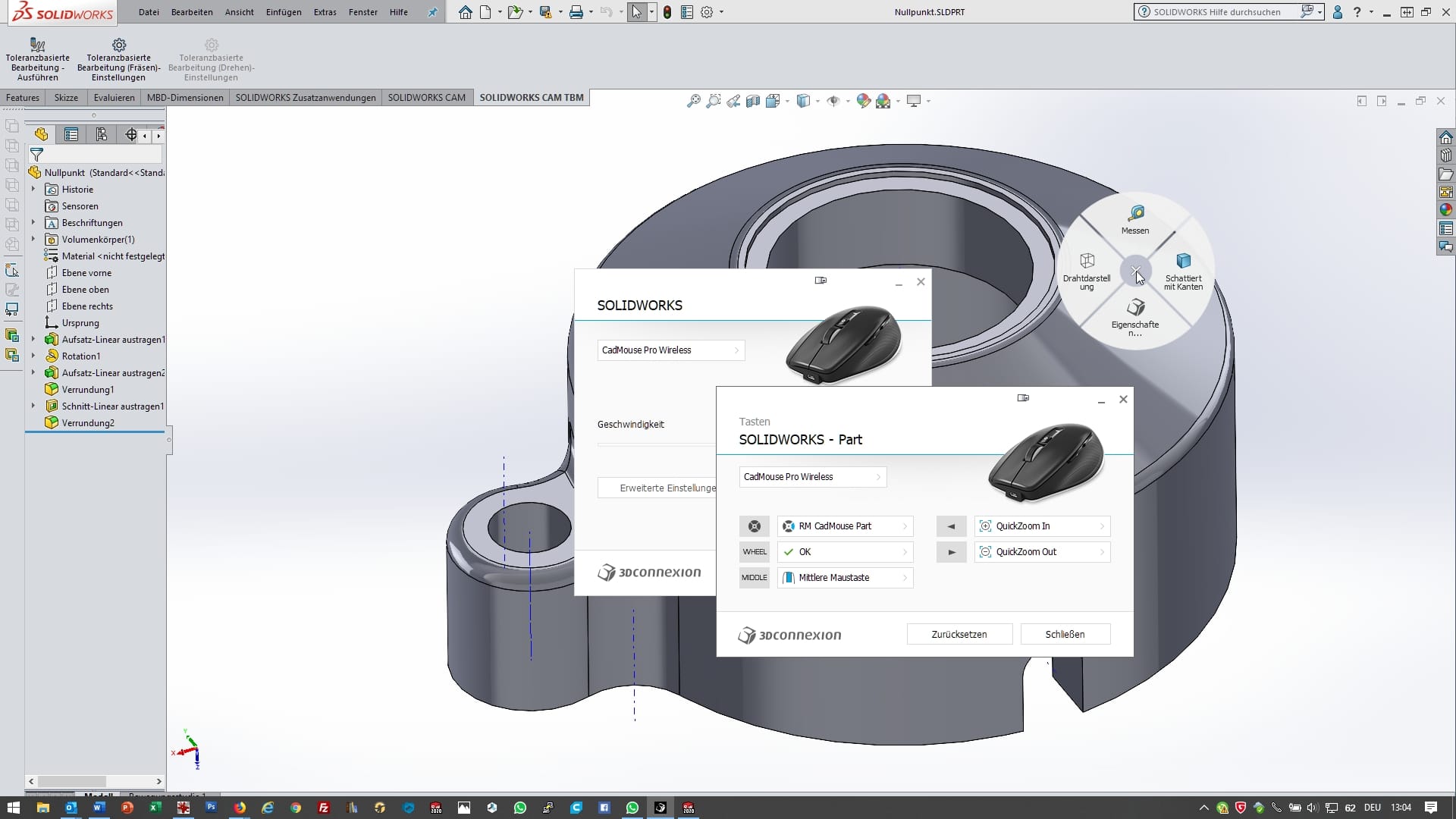Expand Schnitt-Linear austragen1 feature
This screenshot has width=1456, height=819.
click(x=33, y=406)
